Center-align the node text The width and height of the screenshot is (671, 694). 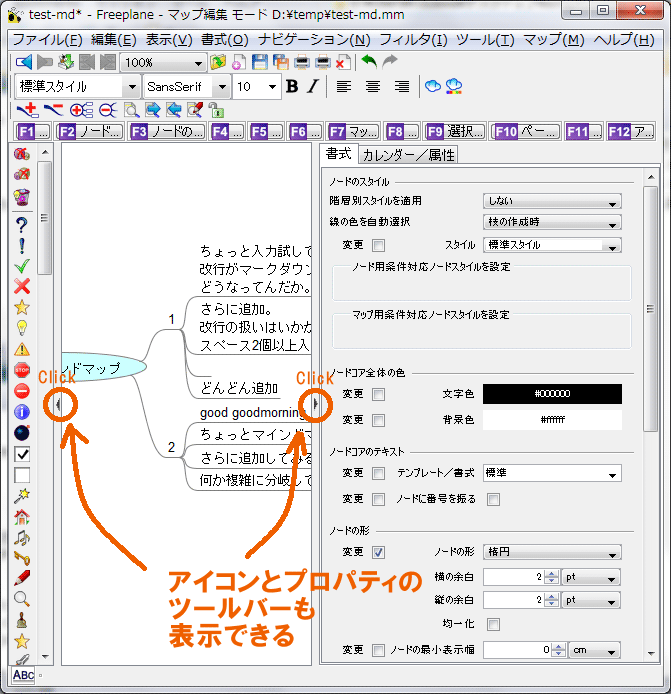tap(373, 86)
